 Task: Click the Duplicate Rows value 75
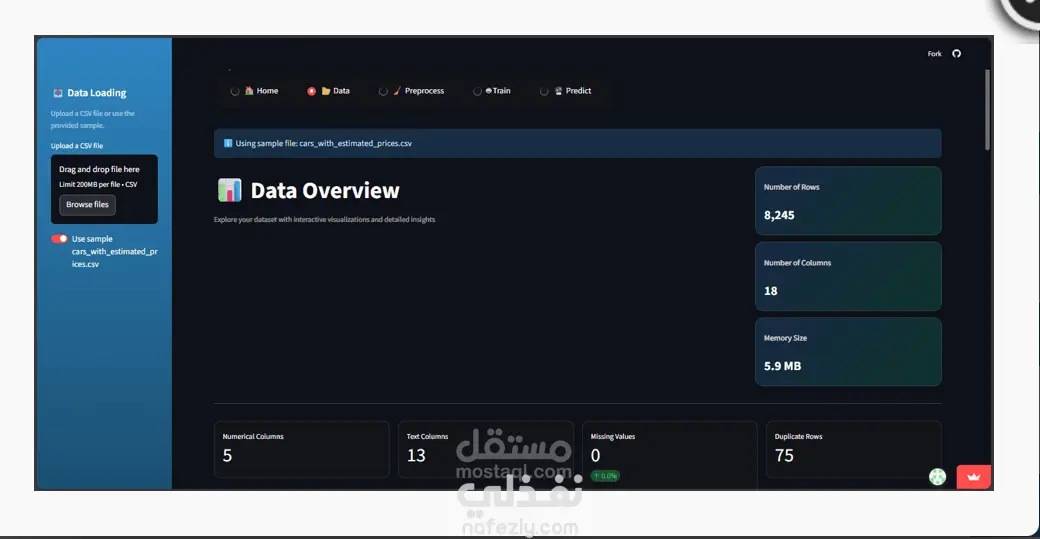click(x=784, y=455)
